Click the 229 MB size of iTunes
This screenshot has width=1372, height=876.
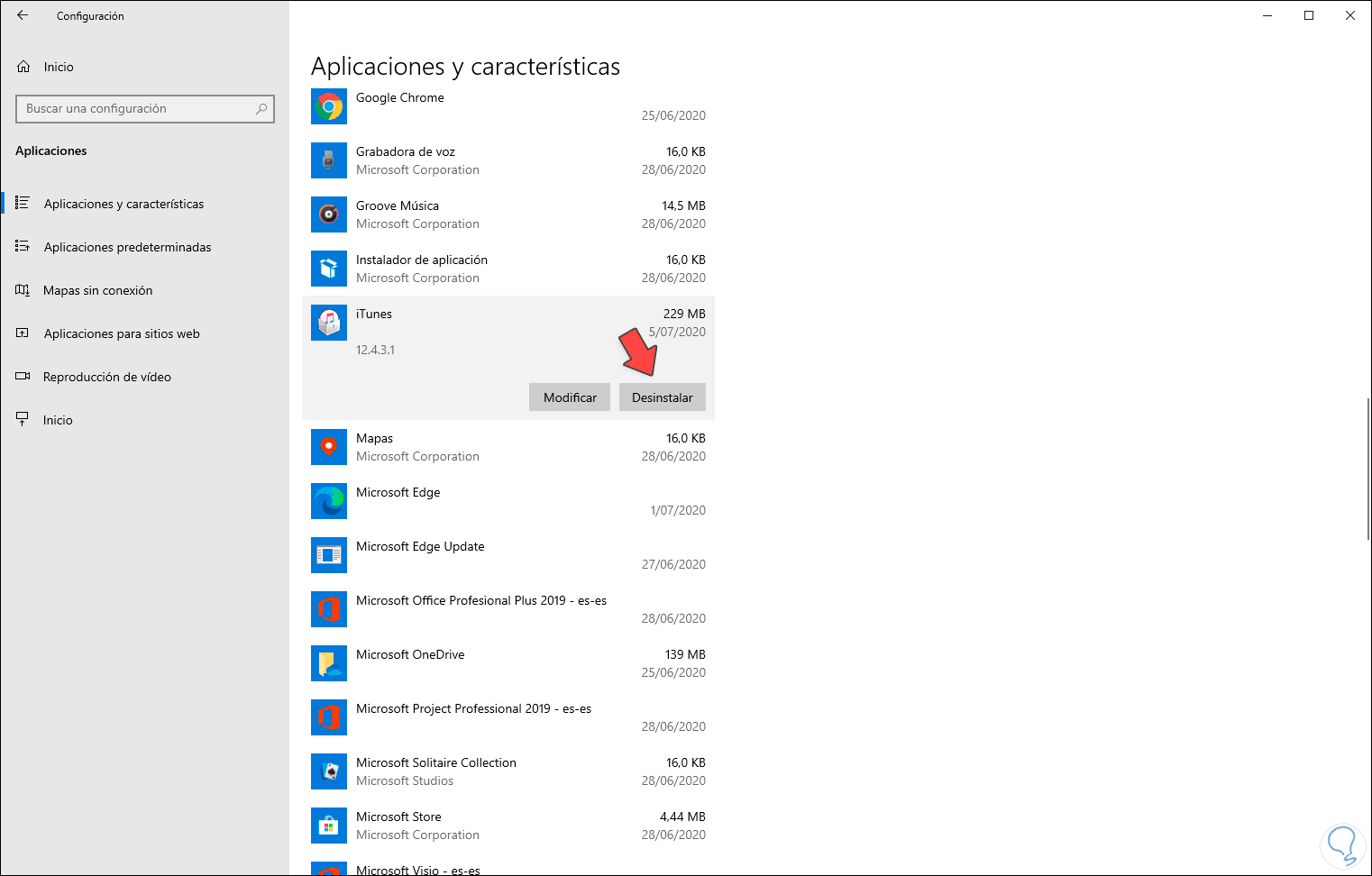coord(684,314)
